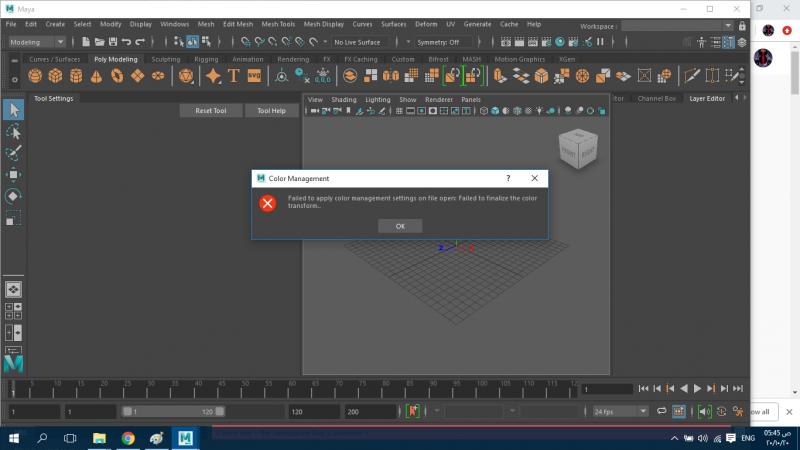Switch to the Sculpting shelf tab

click(x=166, y=59)
